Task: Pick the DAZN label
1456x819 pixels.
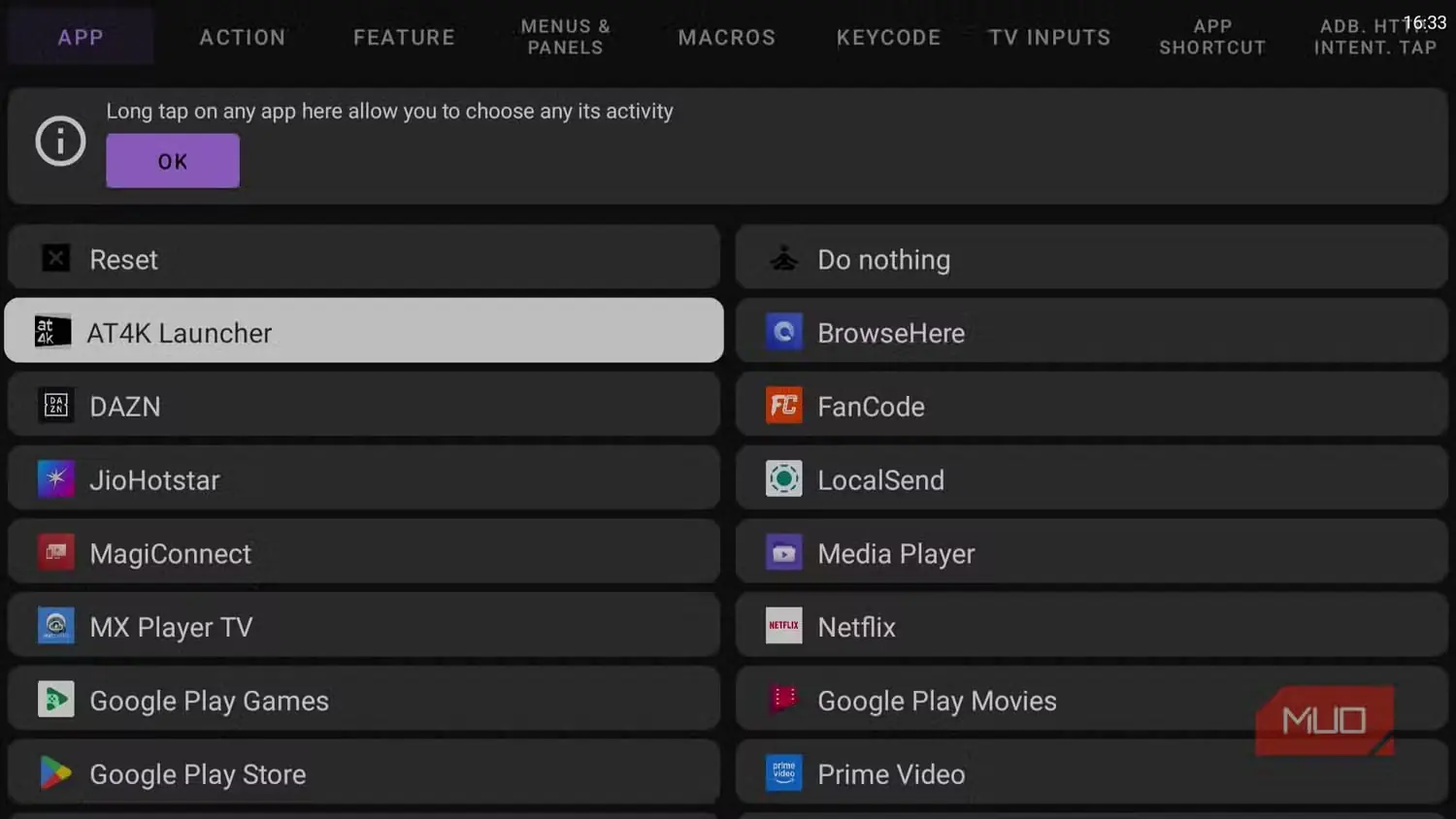Action: coord(125,407)
